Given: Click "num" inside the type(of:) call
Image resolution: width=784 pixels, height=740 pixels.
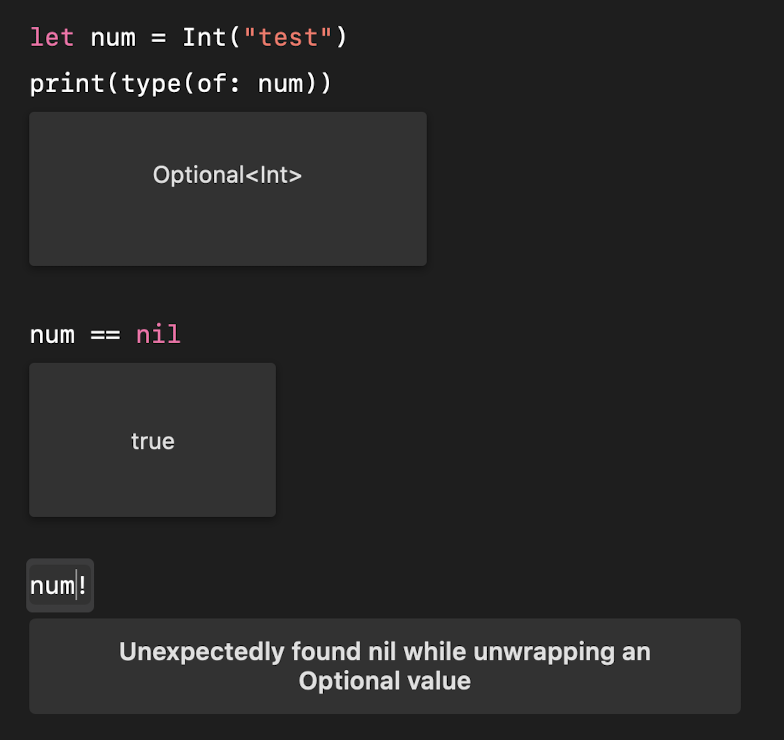Looking at the screenshot, I should 280,83.
